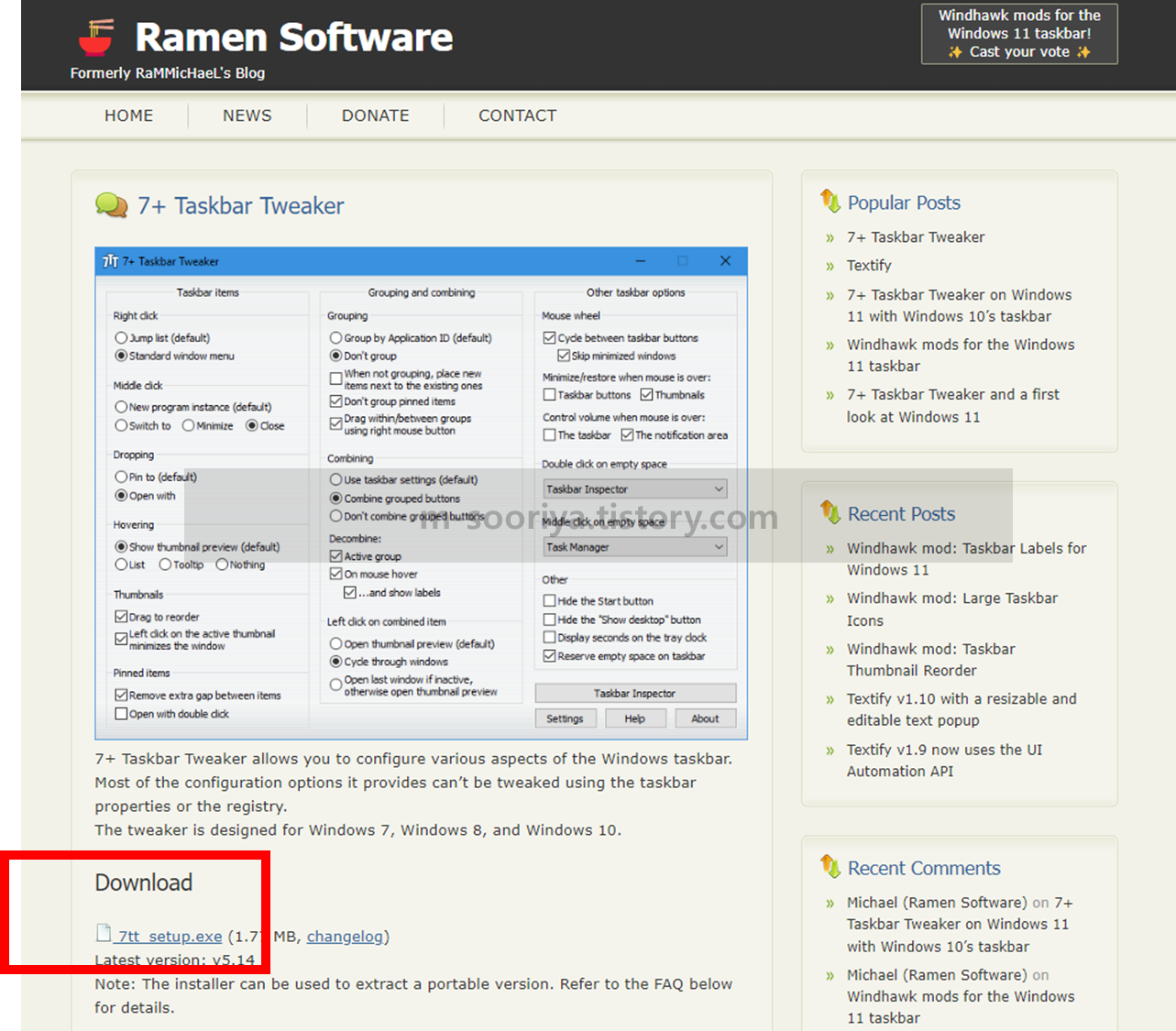The image size is (1176, 1031).
Task: Select 'Jump list (default)' radio button
Action: 121,338
